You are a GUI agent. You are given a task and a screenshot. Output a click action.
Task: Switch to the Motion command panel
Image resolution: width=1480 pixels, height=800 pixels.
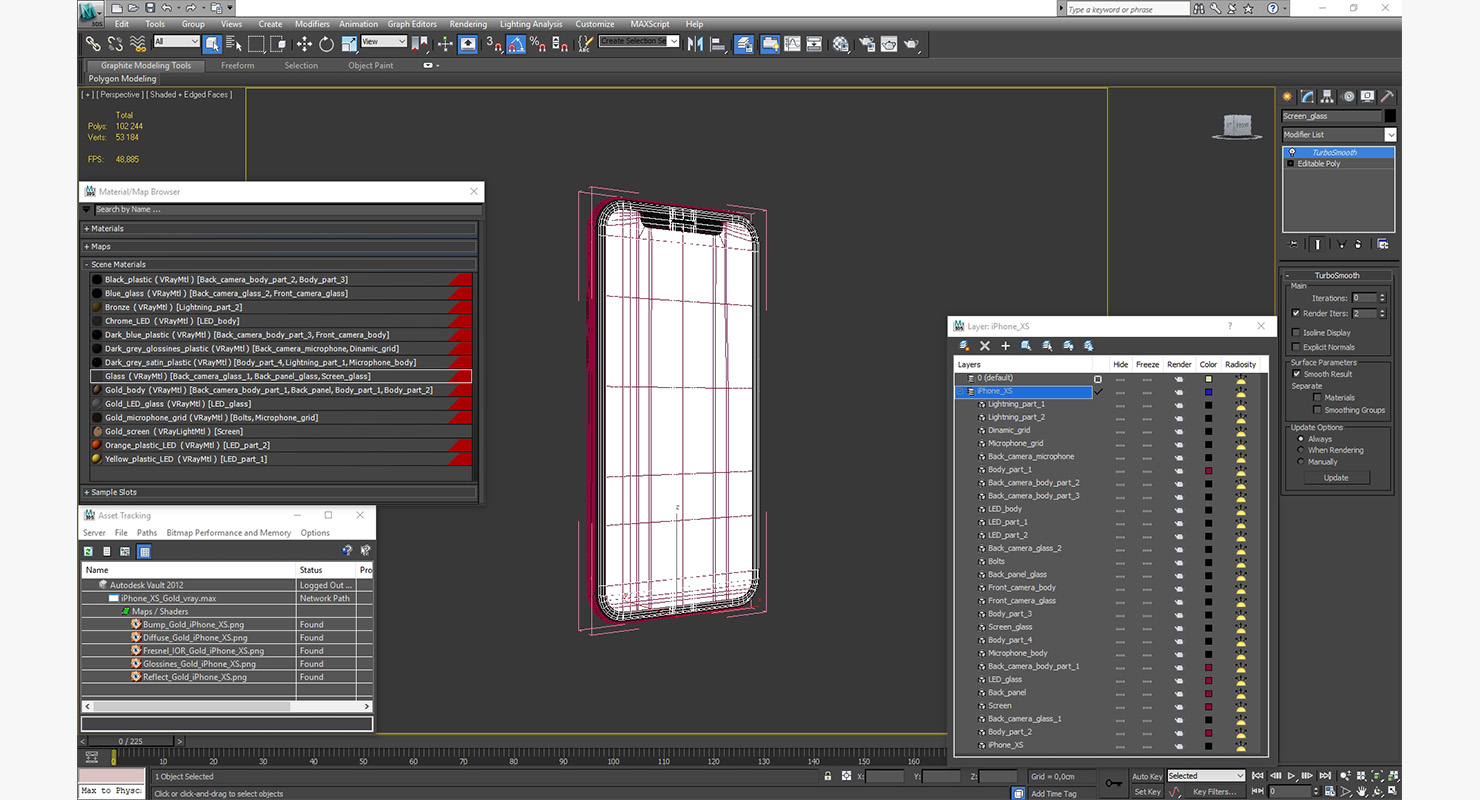(1348, 96)
